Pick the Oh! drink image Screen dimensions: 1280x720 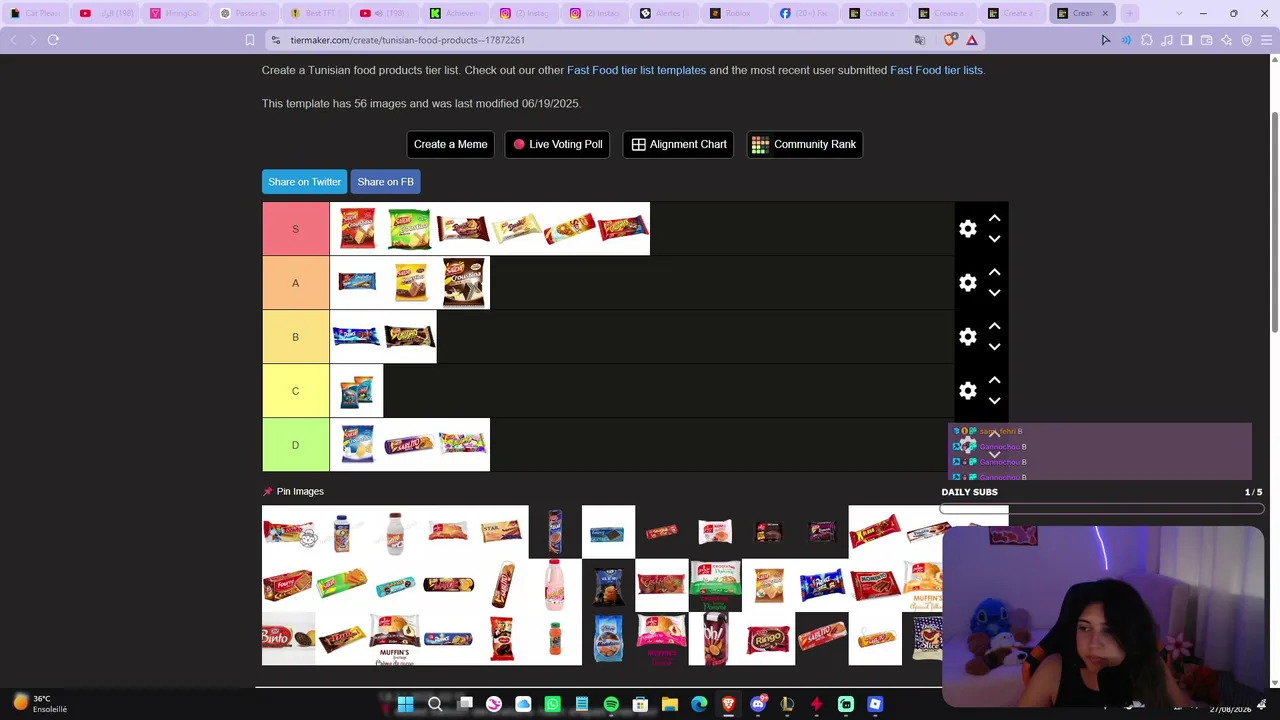pos(715,638)
